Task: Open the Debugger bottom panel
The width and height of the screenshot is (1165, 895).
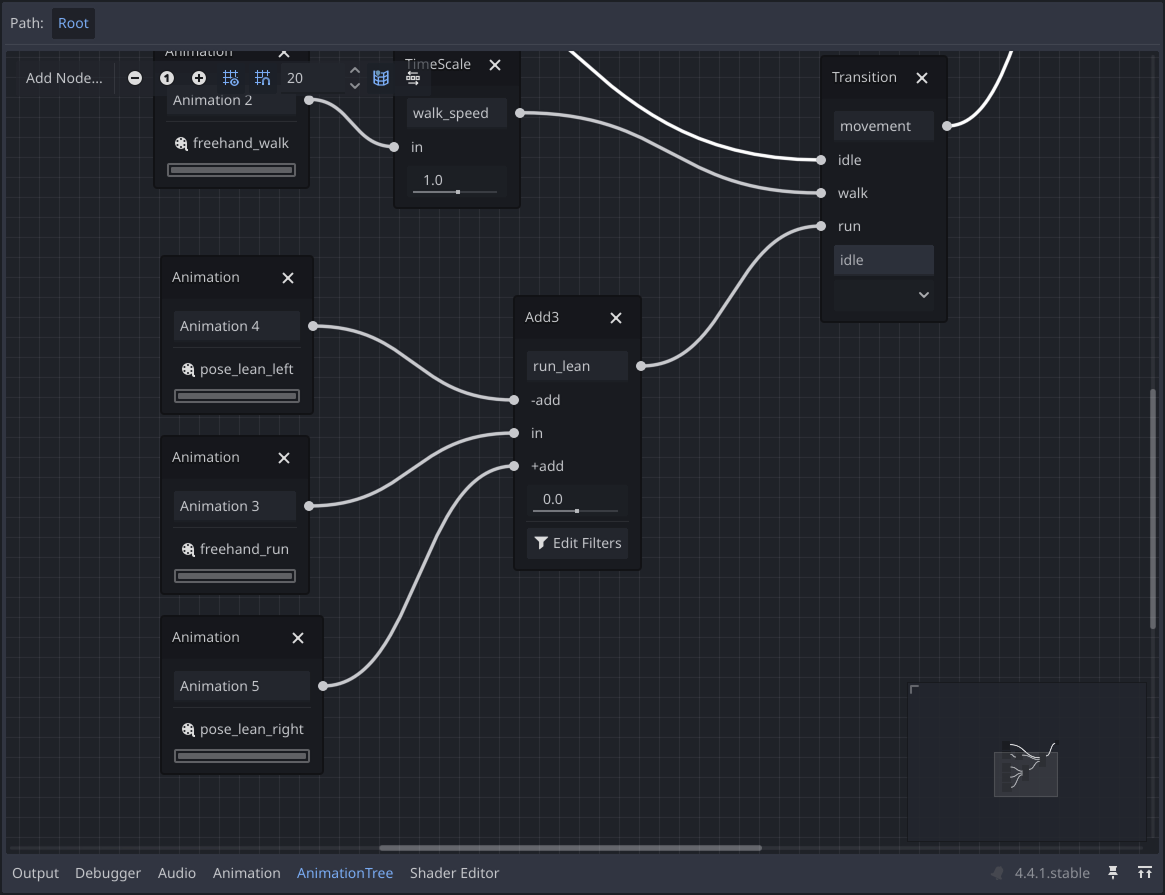Action: click(x=108, y=873)
